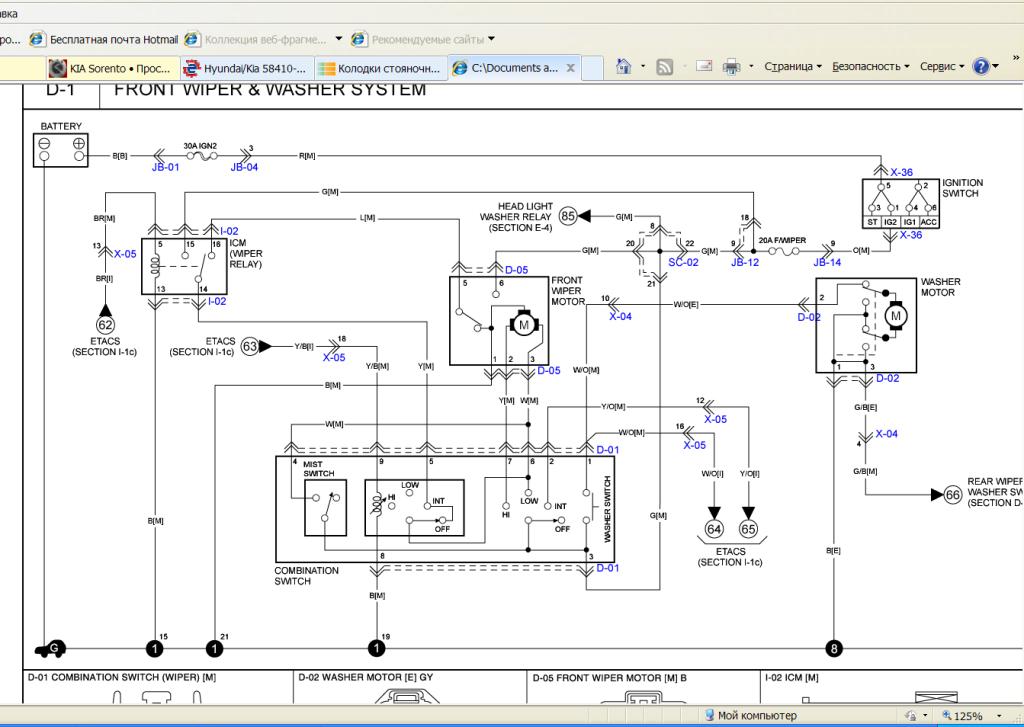Image resolution: width=1024 pixels, height=727 pixels.
Task: Click the RSS feeds icon
Action: pos(664,67)
